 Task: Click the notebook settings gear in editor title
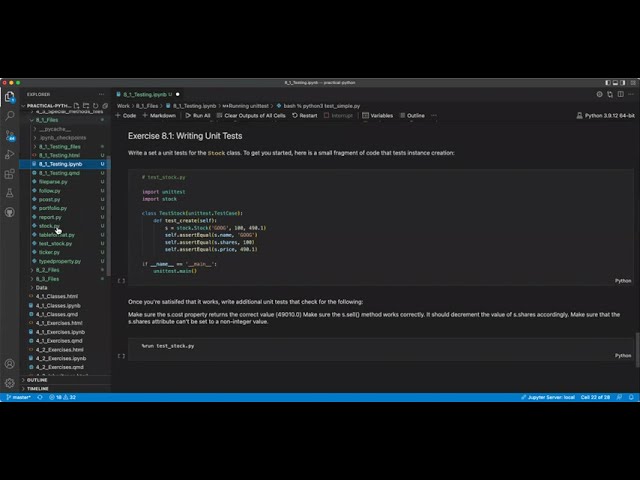pyautogui.click(x=599, y=94)
